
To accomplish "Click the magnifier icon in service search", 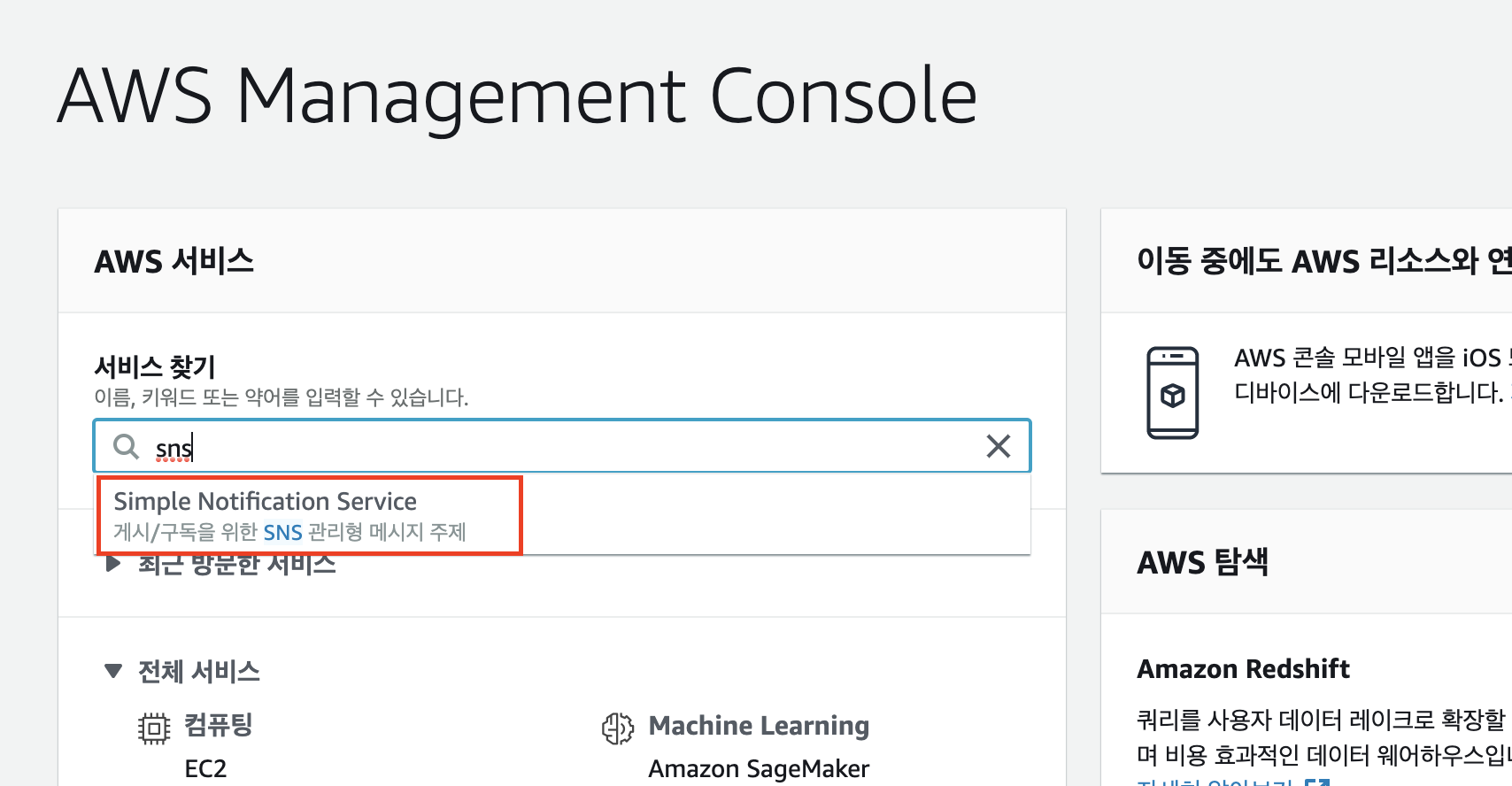I will pos(127,446).
